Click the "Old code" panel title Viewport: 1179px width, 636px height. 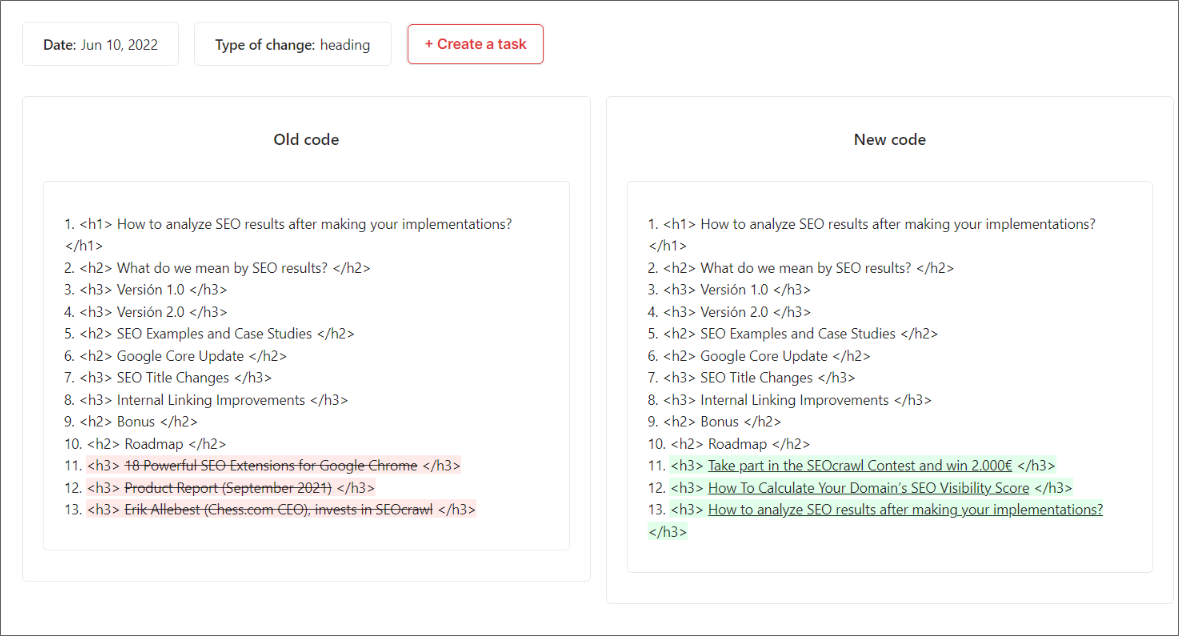[306, 139]
